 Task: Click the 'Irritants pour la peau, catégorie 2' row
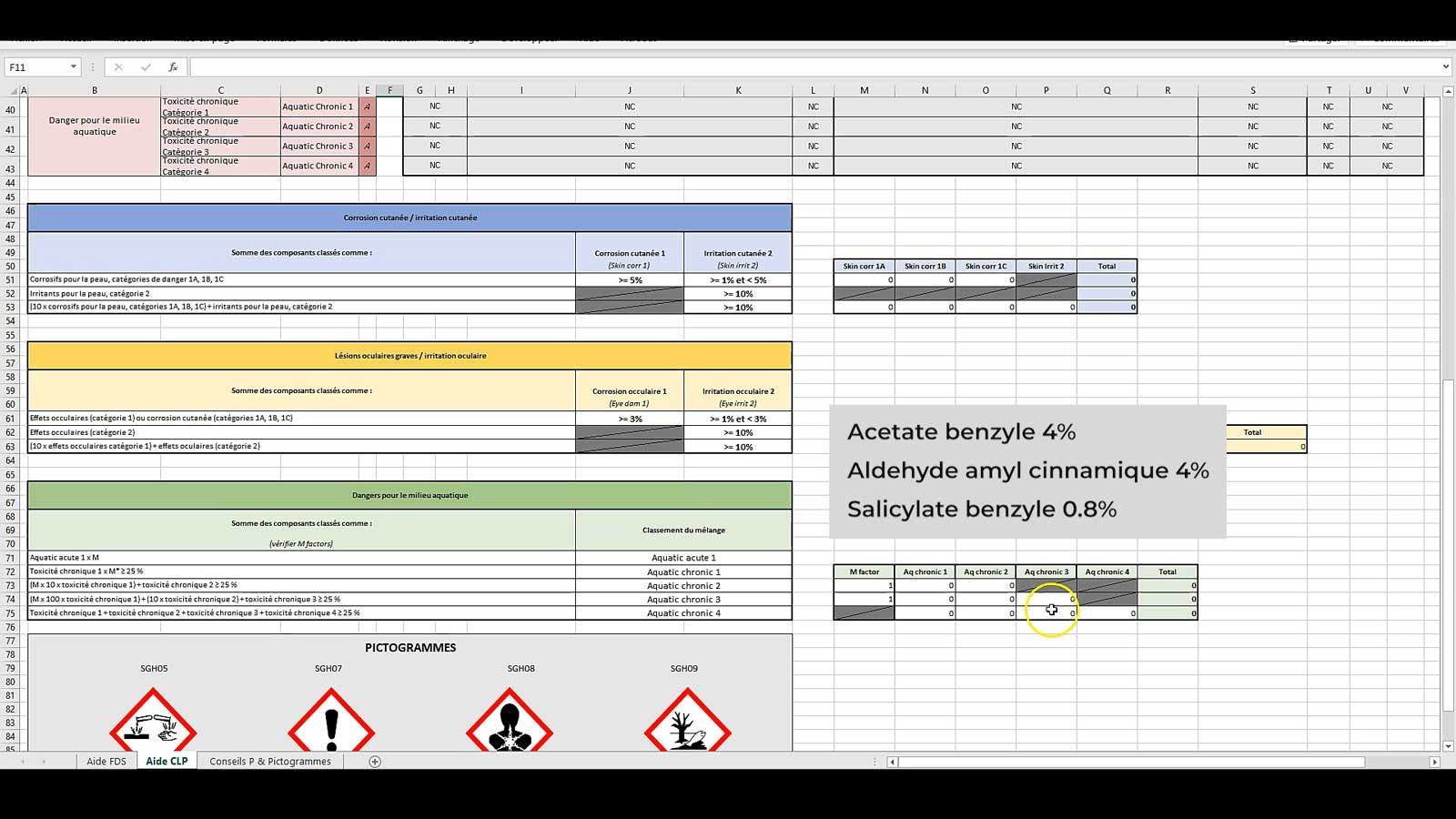[301, 293]
